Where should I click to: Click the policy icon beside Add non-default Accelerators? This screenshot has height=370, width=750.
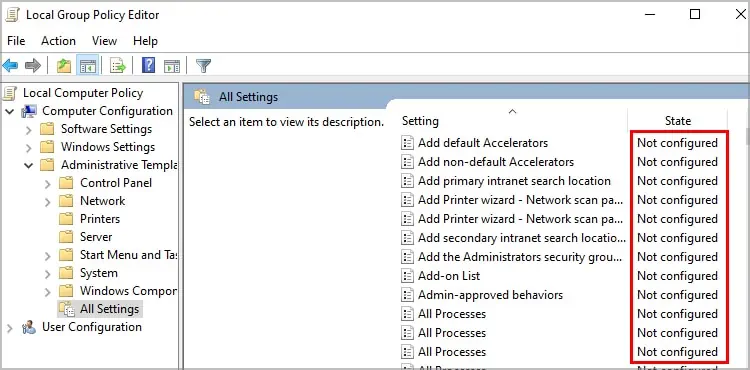[x=407, y=162]
